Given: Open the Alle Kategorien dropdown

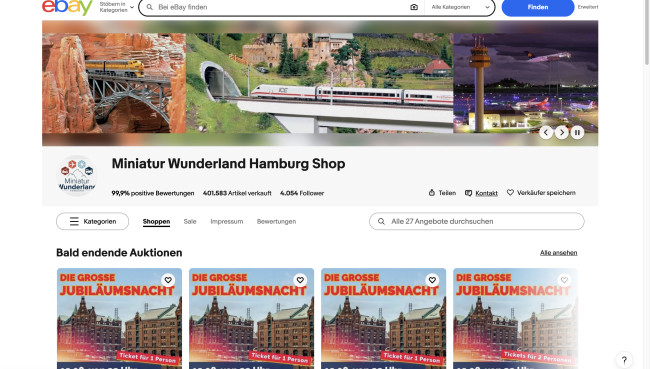Looking at the screenshot, I should 460,7.
